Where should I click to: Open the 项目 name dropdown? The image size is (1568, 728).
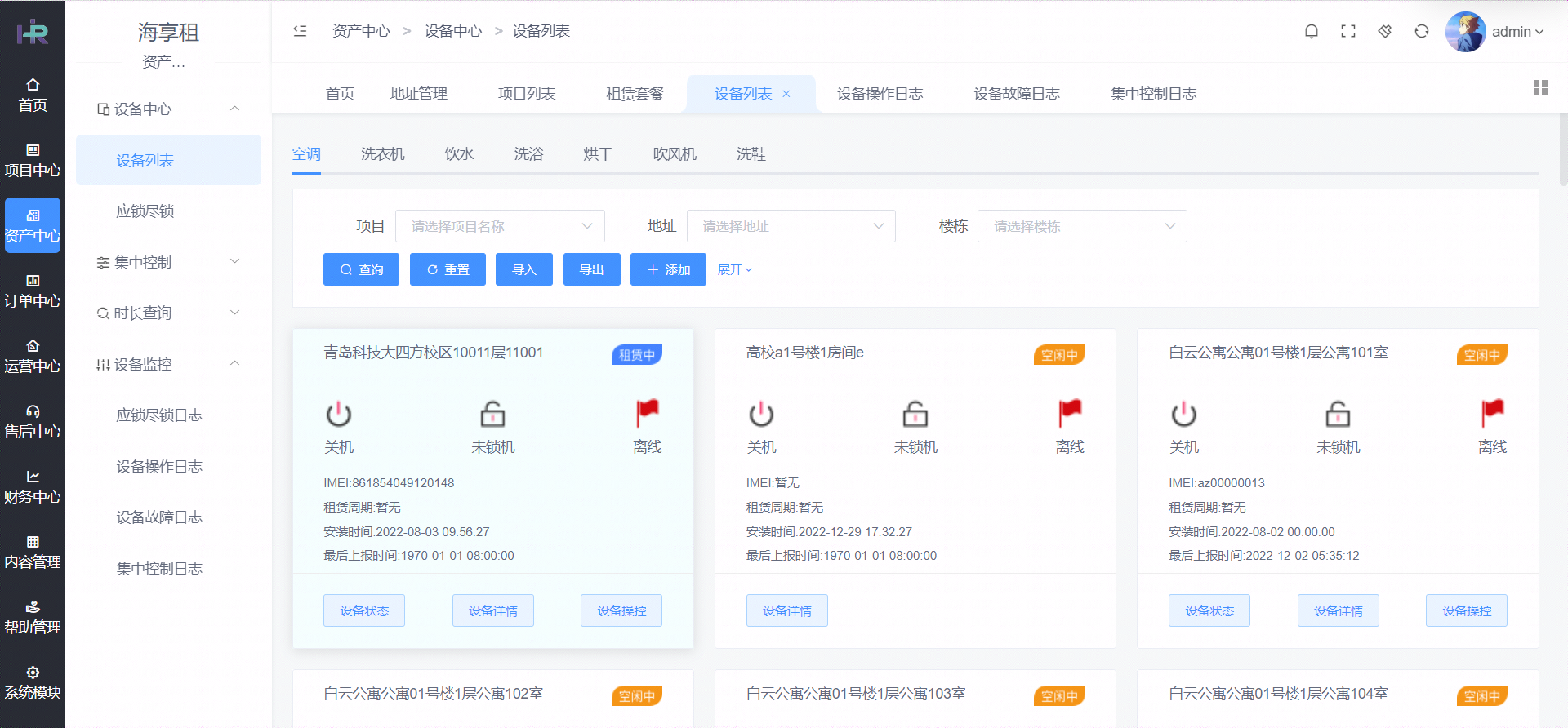pos(500,226)
